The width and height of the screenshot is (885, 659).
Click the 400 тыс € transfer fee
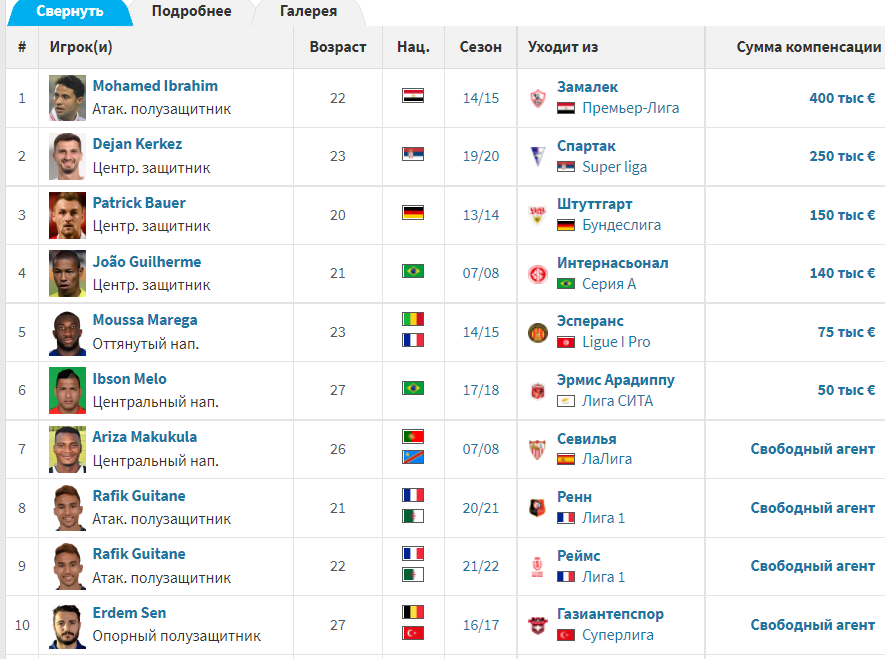[842, 98]
